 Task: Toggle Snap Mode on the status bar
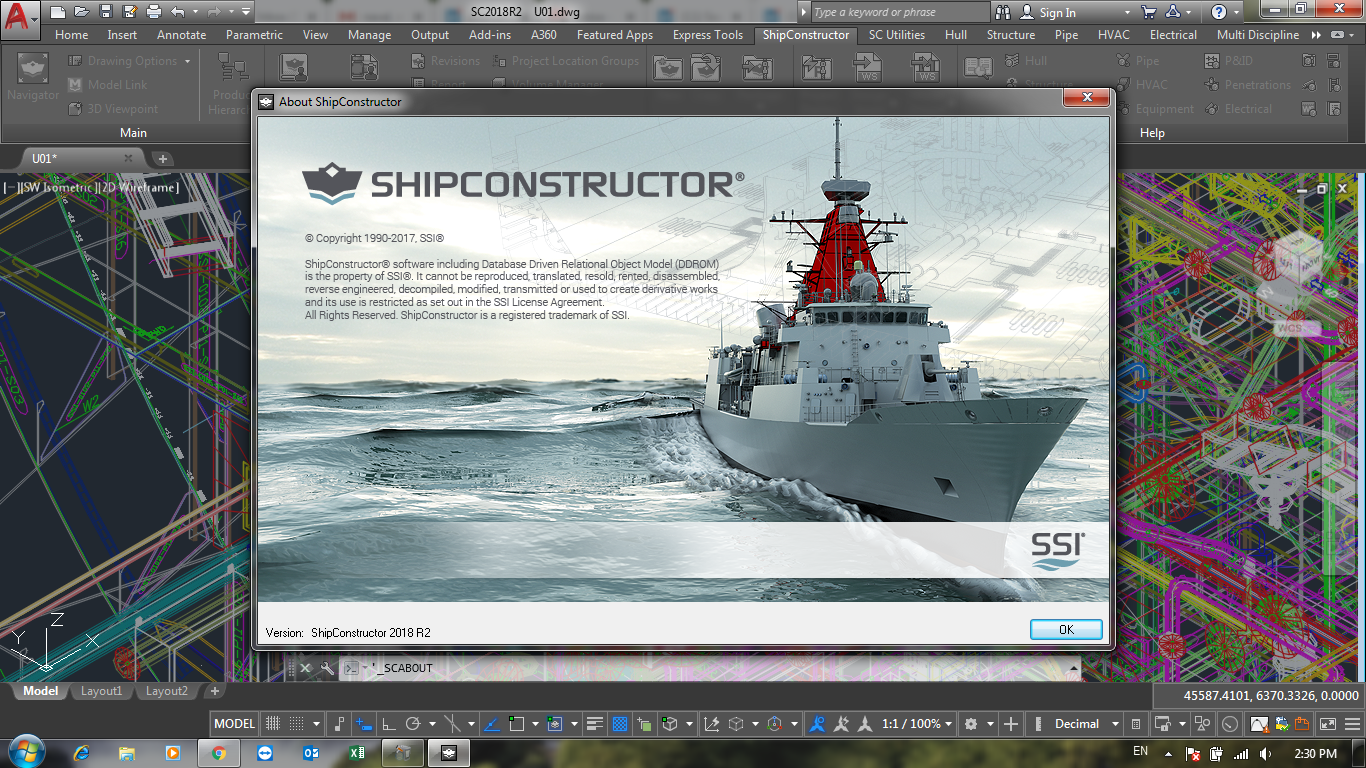tap(297, 723)
